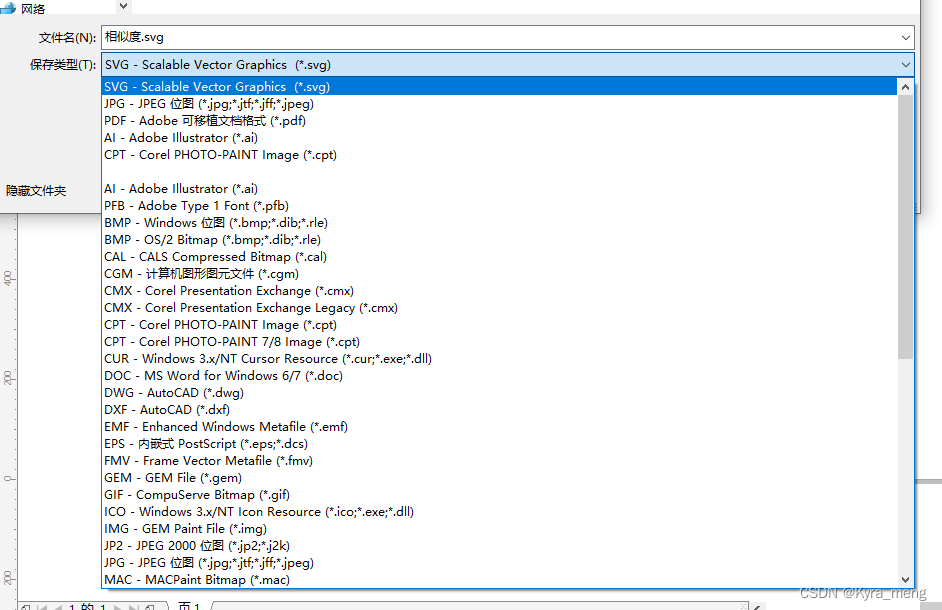Select FMV - Frame Vector Metafile
Screen dimensions: 942x610
500,461
